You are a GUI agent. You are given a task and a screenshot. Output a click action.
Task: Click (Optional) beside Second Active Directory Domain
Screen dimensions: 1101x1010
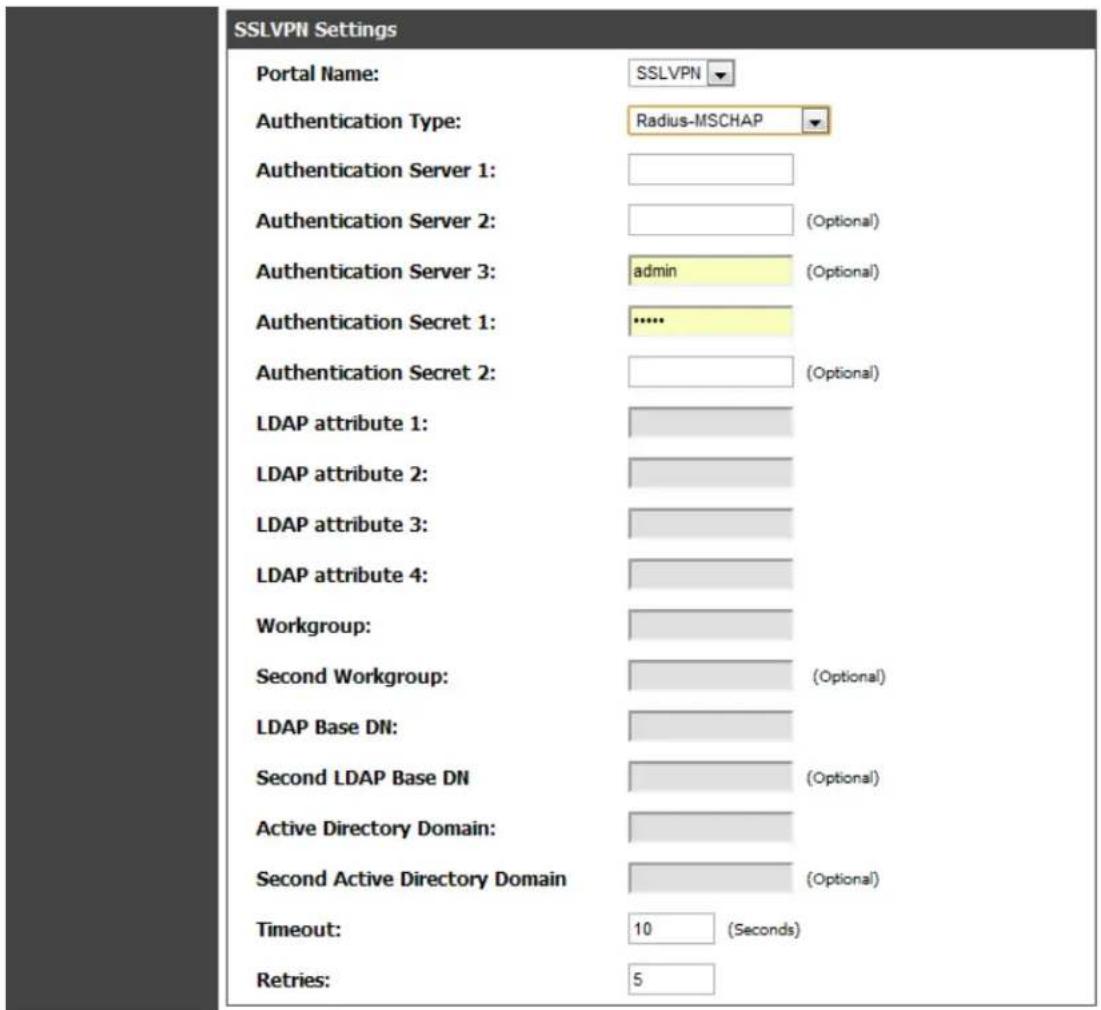pos(842,879)
